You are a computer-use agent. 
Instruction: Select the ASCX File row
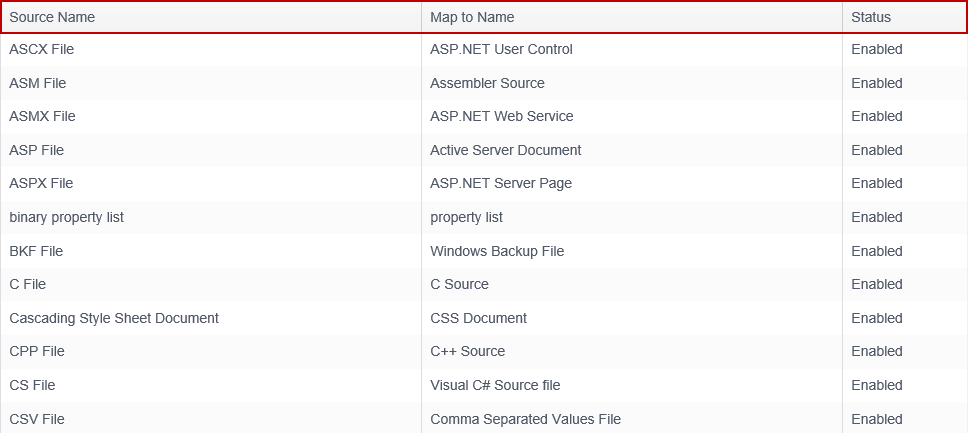[x=42, y=49]
